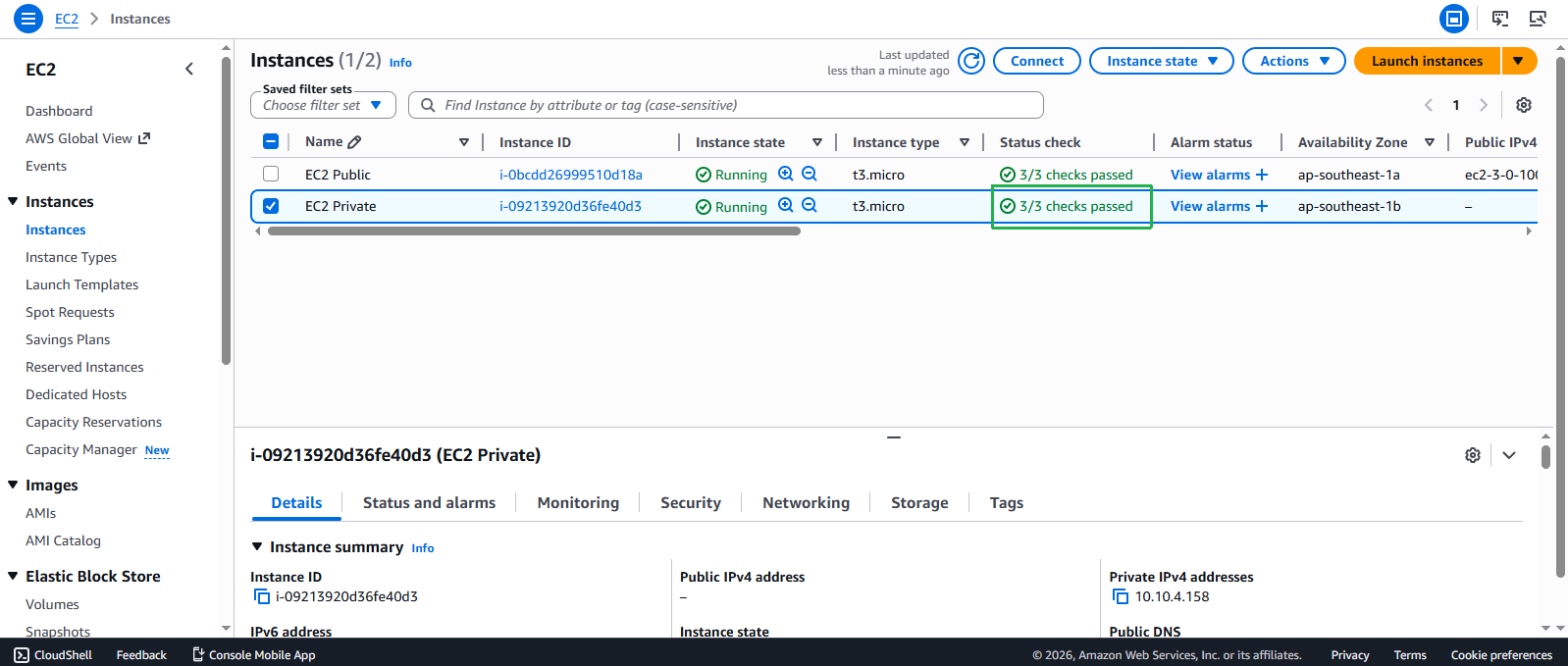This screenshot has height=666, width=1568.
Task: Open the Monitoring tab
Action: (578, 502)
